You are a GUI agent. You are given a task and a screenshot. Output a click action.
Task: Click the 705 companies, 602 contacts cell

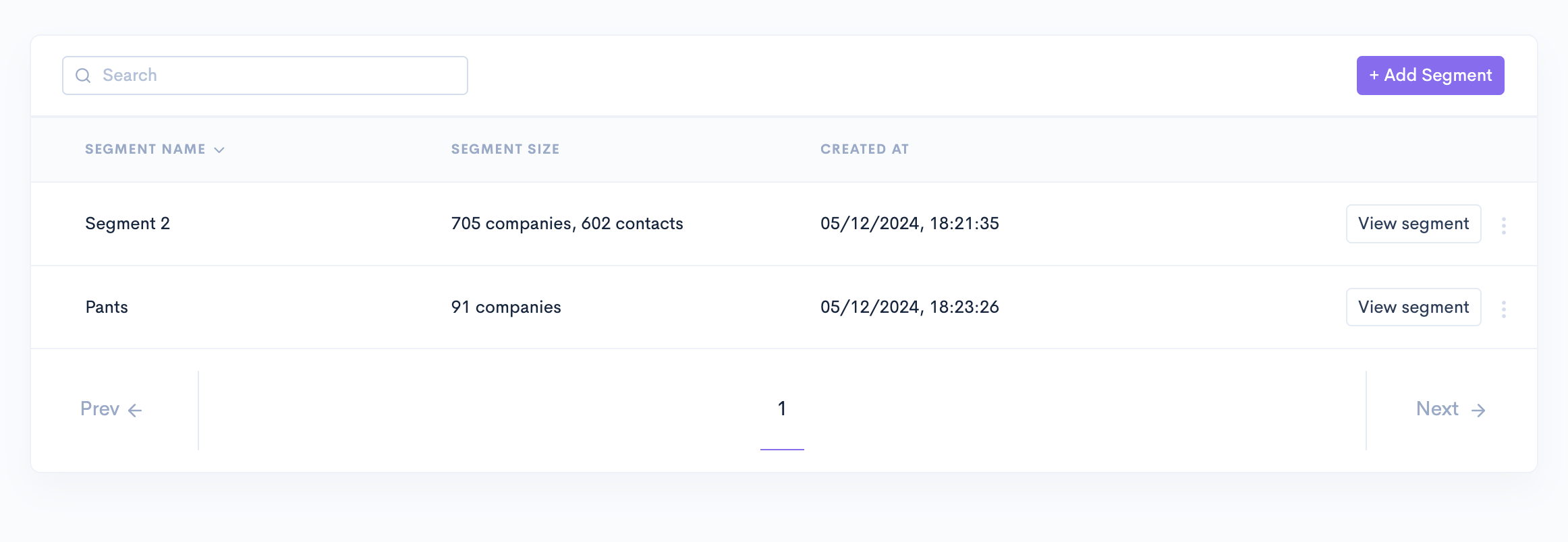(x=567, y=224)
